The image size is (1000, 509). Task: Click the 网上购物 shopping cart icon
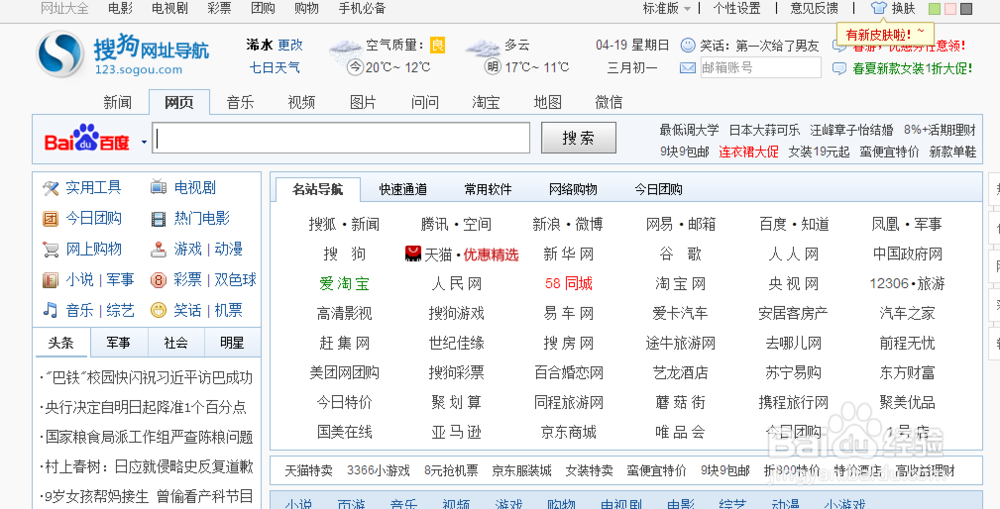(50, 249)
